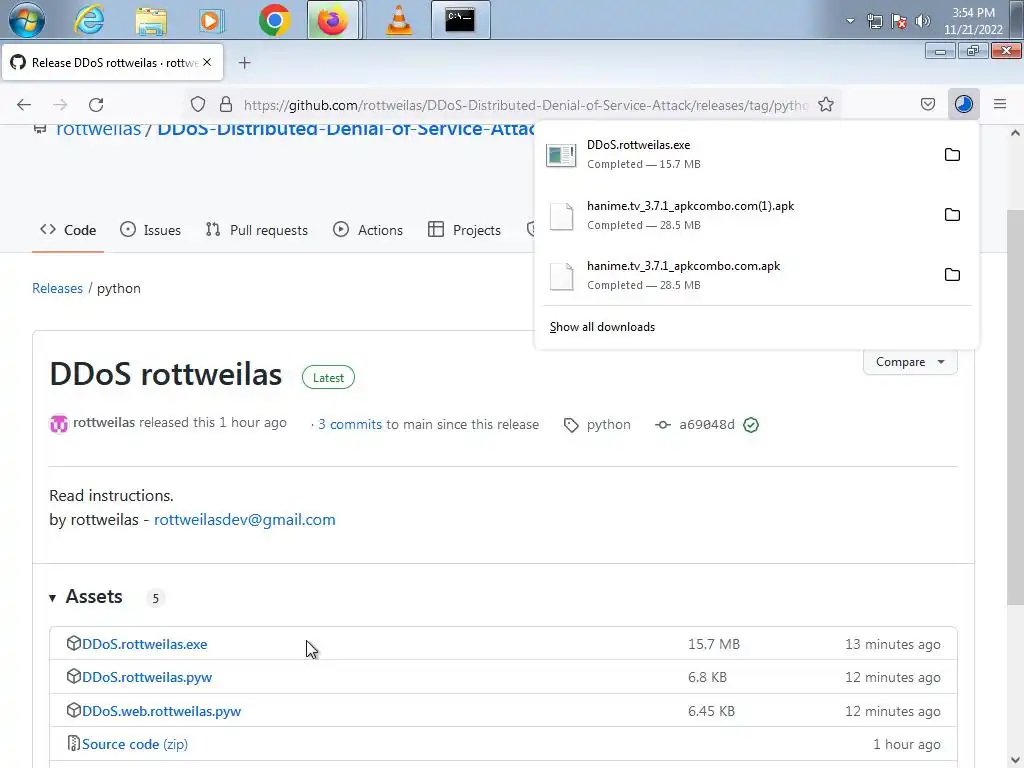Download DDoS.rottweilas.pyw asset
The width and height of the screenshot is (1024, 768).
147,677
